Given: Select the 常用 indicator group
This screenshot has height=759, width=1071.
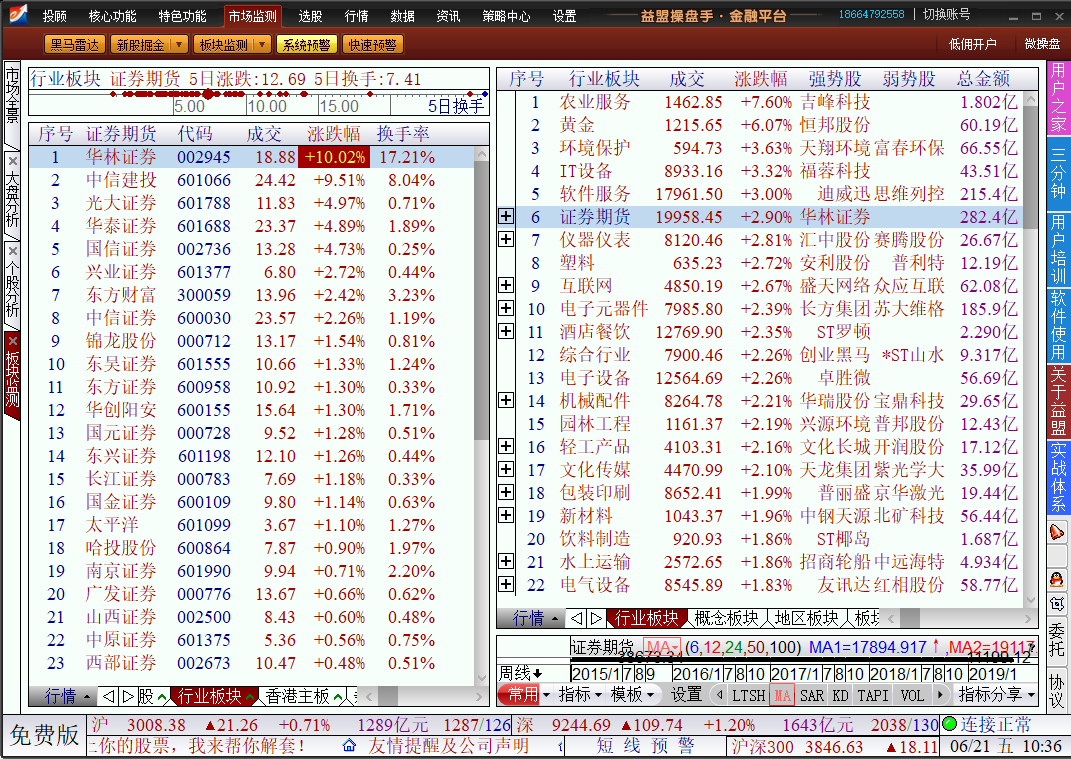Looking at the screenshot, I should [x=524, y=695].
